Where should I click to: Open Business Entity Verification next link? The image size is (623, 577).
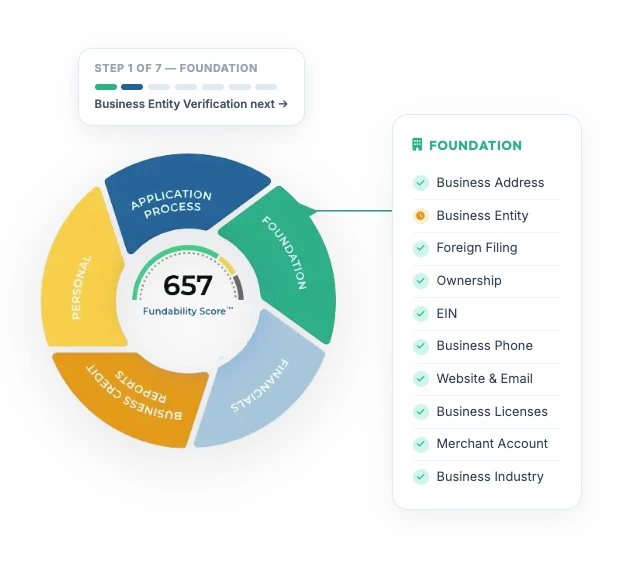pyautogui.click(x=191, y=104)
